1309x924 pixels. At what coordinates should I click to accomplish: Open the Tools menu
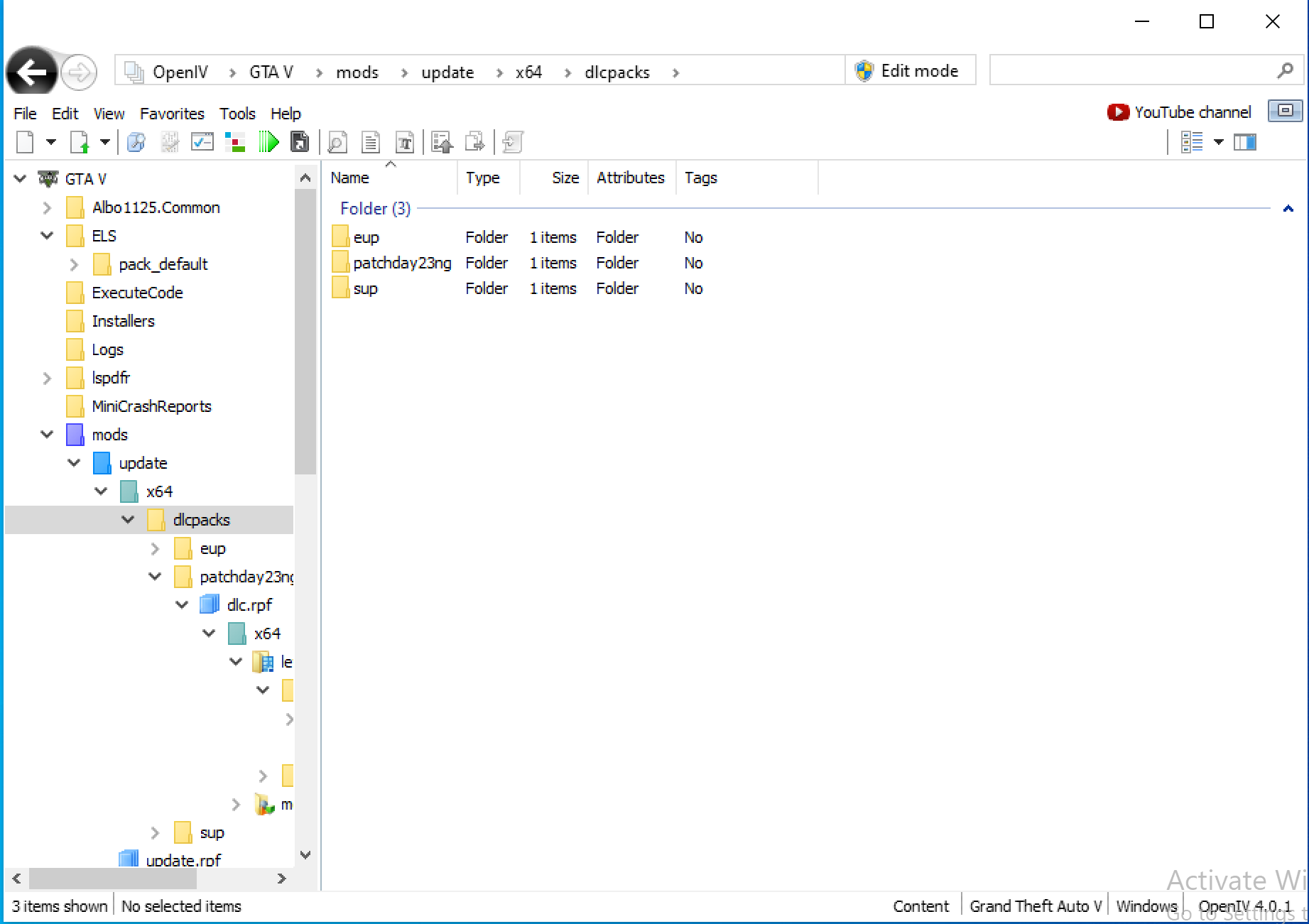point(237,114)
